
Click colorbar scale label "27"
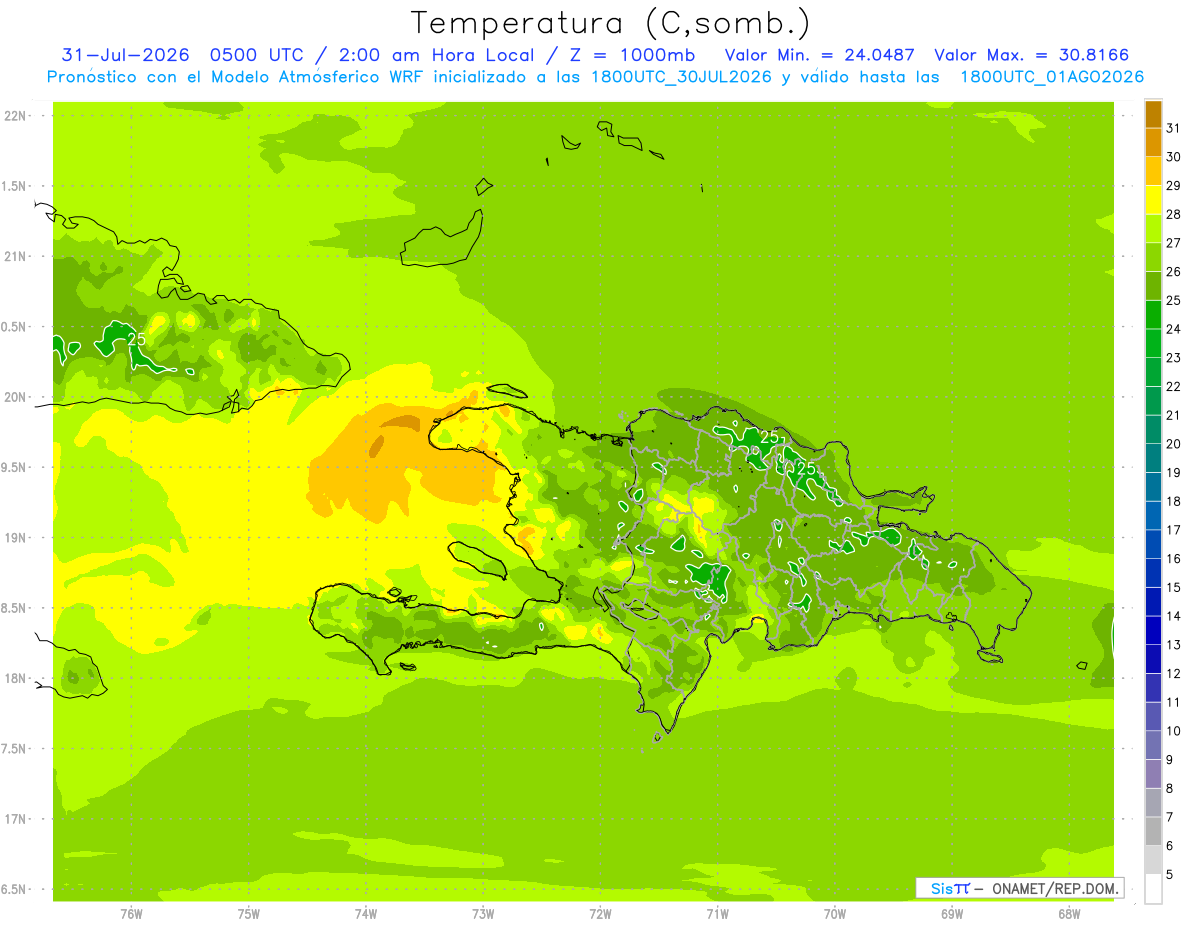(1173, 243)
